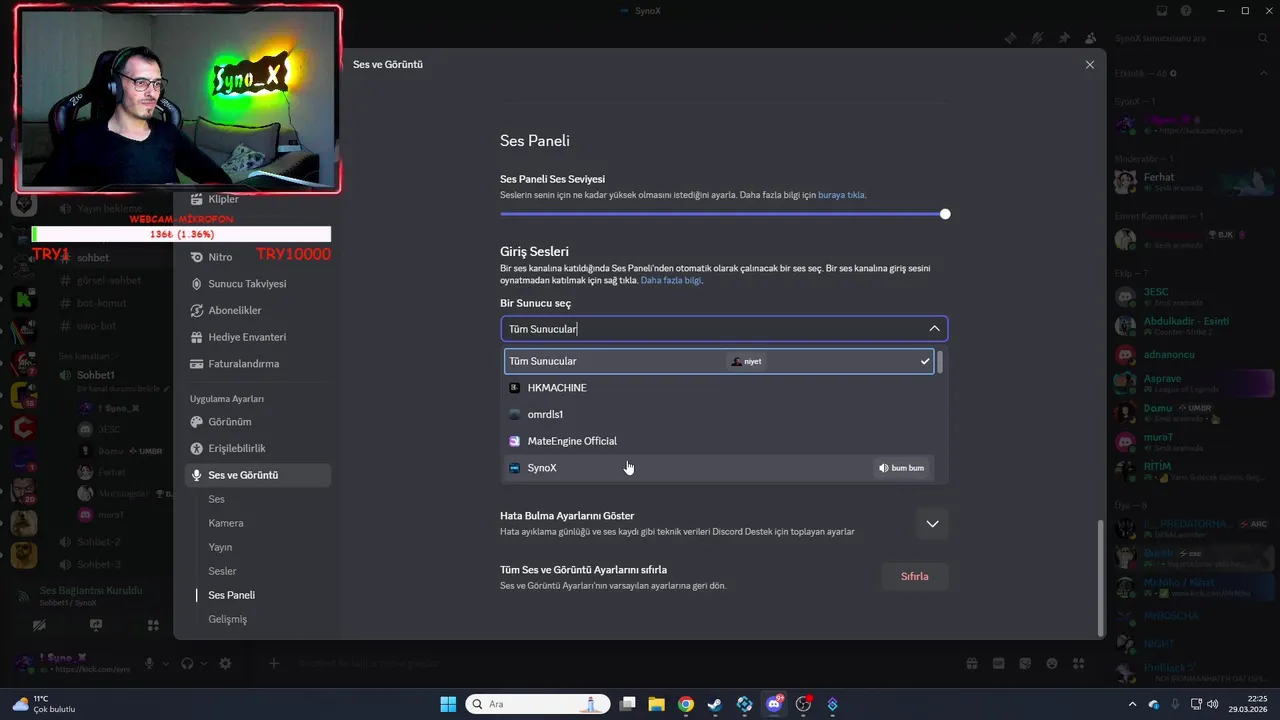Click the Ses Paneli volume slider track
This screenshot has width=1280, height=720.
pos(722,214)
